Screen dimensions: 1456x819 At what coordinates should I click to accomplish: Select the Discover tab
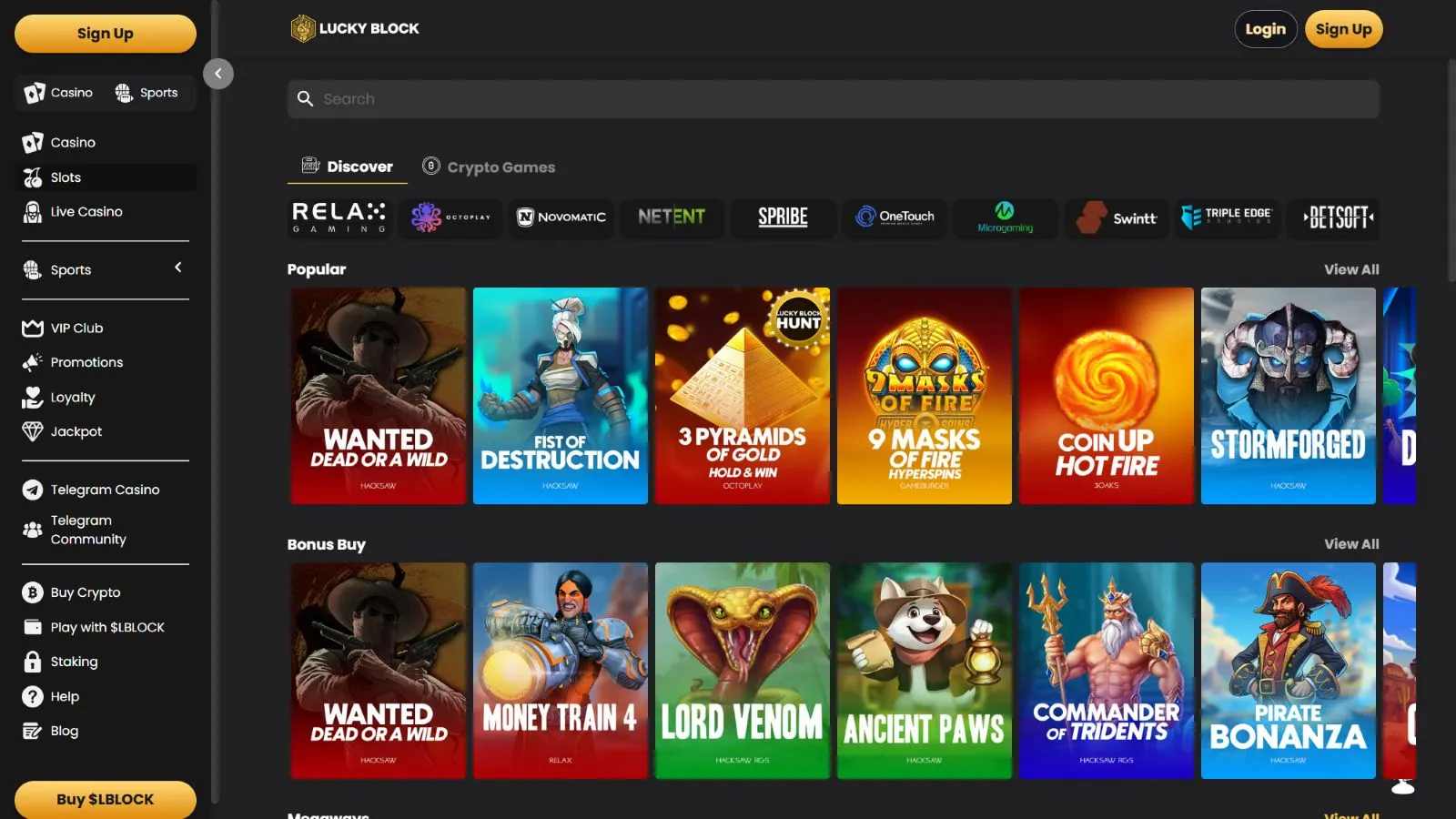[348, 167]
